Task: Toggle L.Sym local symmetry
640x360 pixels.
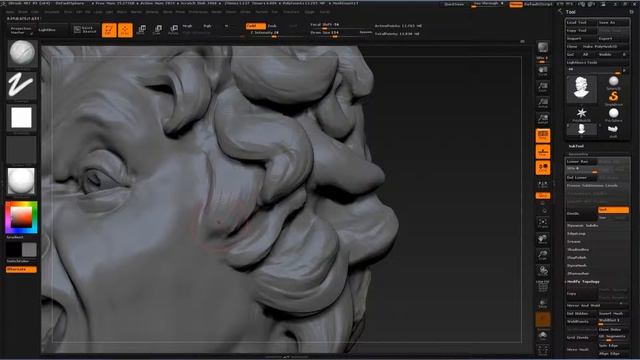Action: pyautogui.click(x=542, y=184)
